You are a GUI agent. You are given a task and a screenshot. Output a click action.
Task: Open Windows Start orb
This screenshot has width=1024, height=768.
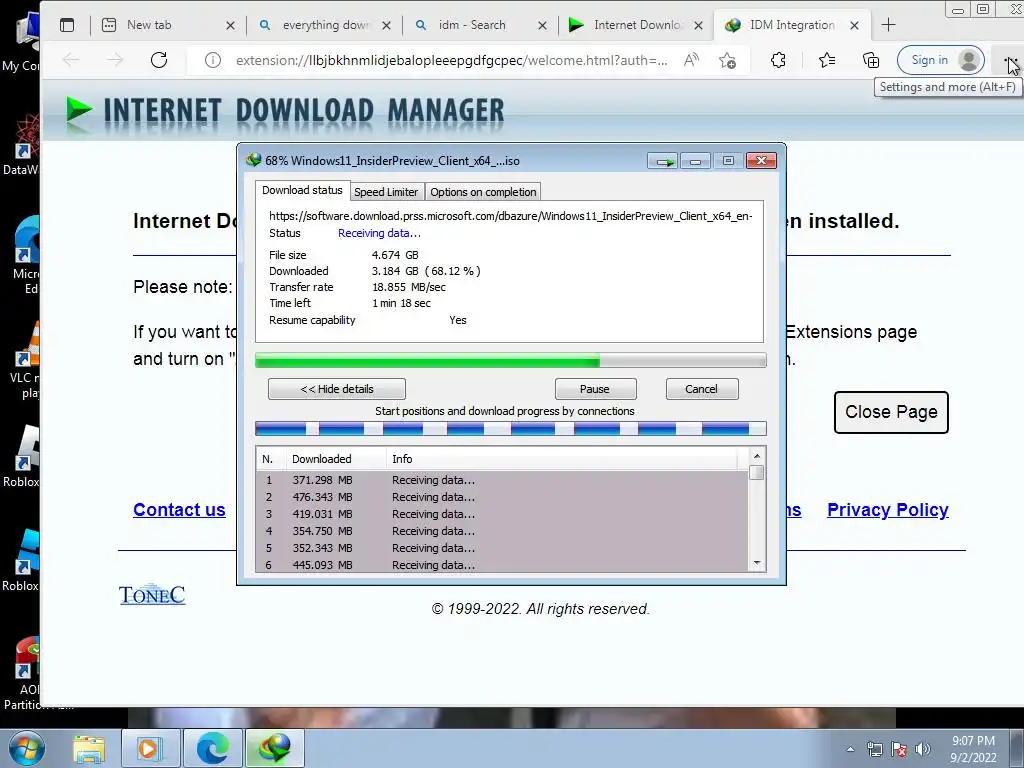coord(27,748)
